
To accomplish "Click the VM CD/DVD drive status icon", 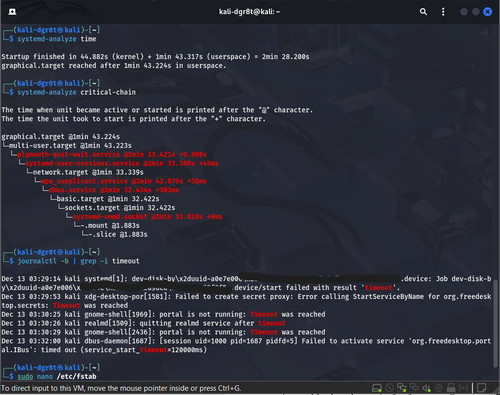I will tap(389, 388).
